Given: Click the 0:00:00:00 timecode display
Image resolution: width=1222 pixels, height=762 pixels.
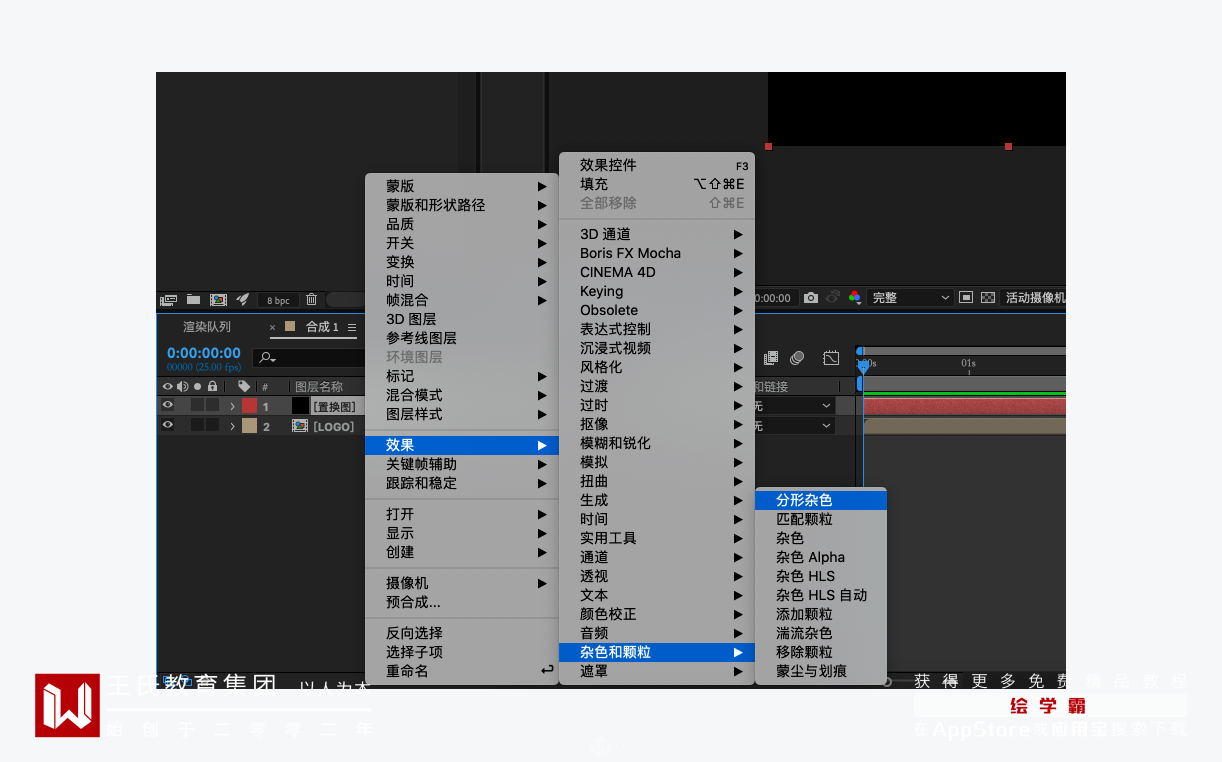Looking at the screenshot, I should [x=203, y=353].
